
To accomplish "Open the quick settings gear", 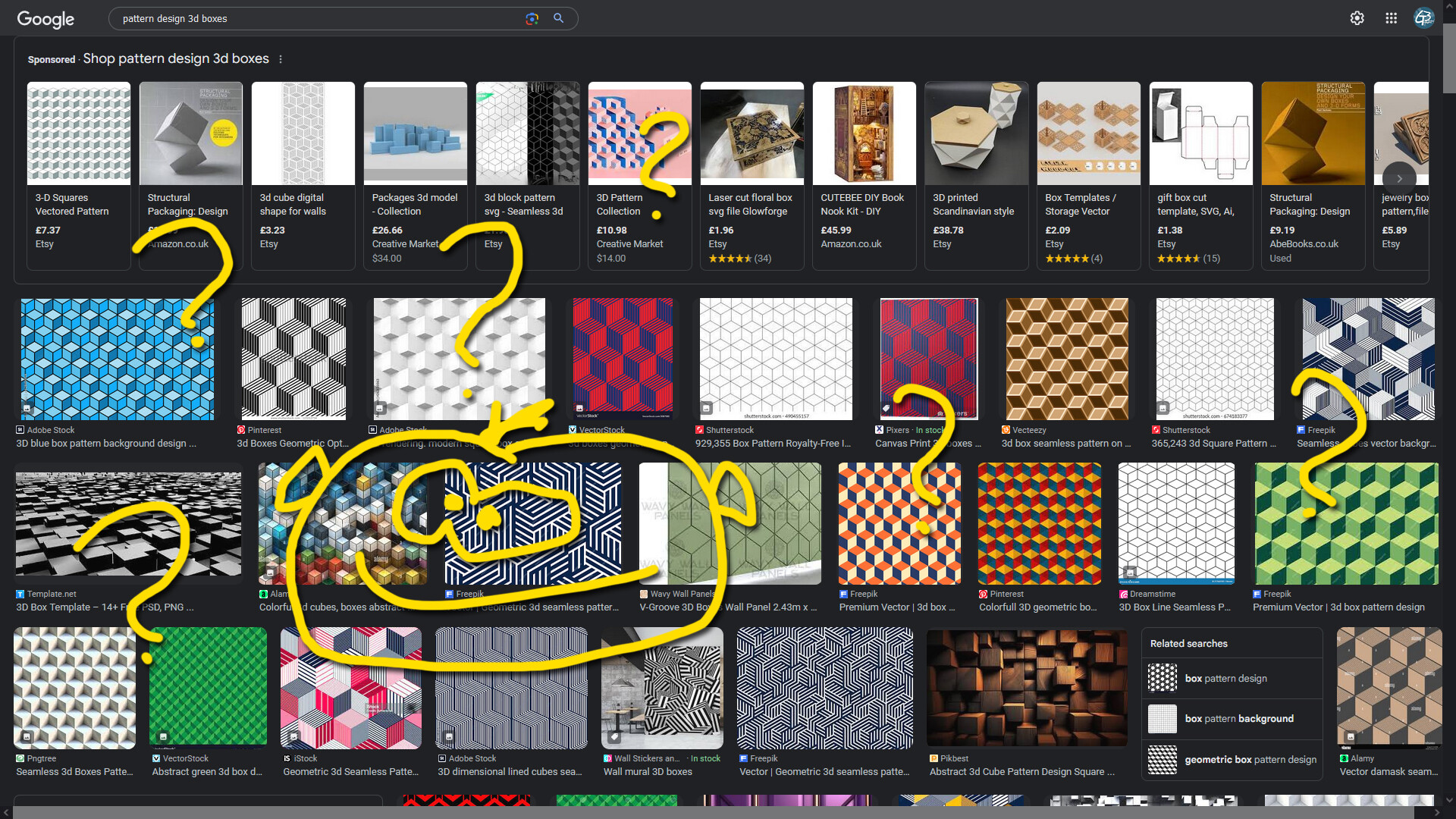I will click(1357, 18).
